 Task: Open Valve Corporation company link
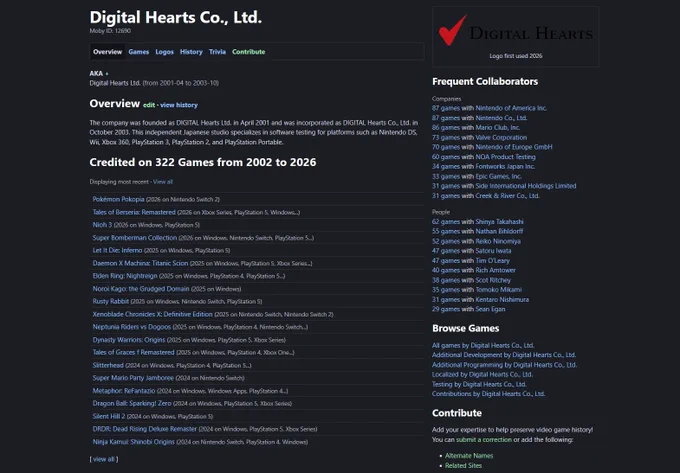coord(501,137)
